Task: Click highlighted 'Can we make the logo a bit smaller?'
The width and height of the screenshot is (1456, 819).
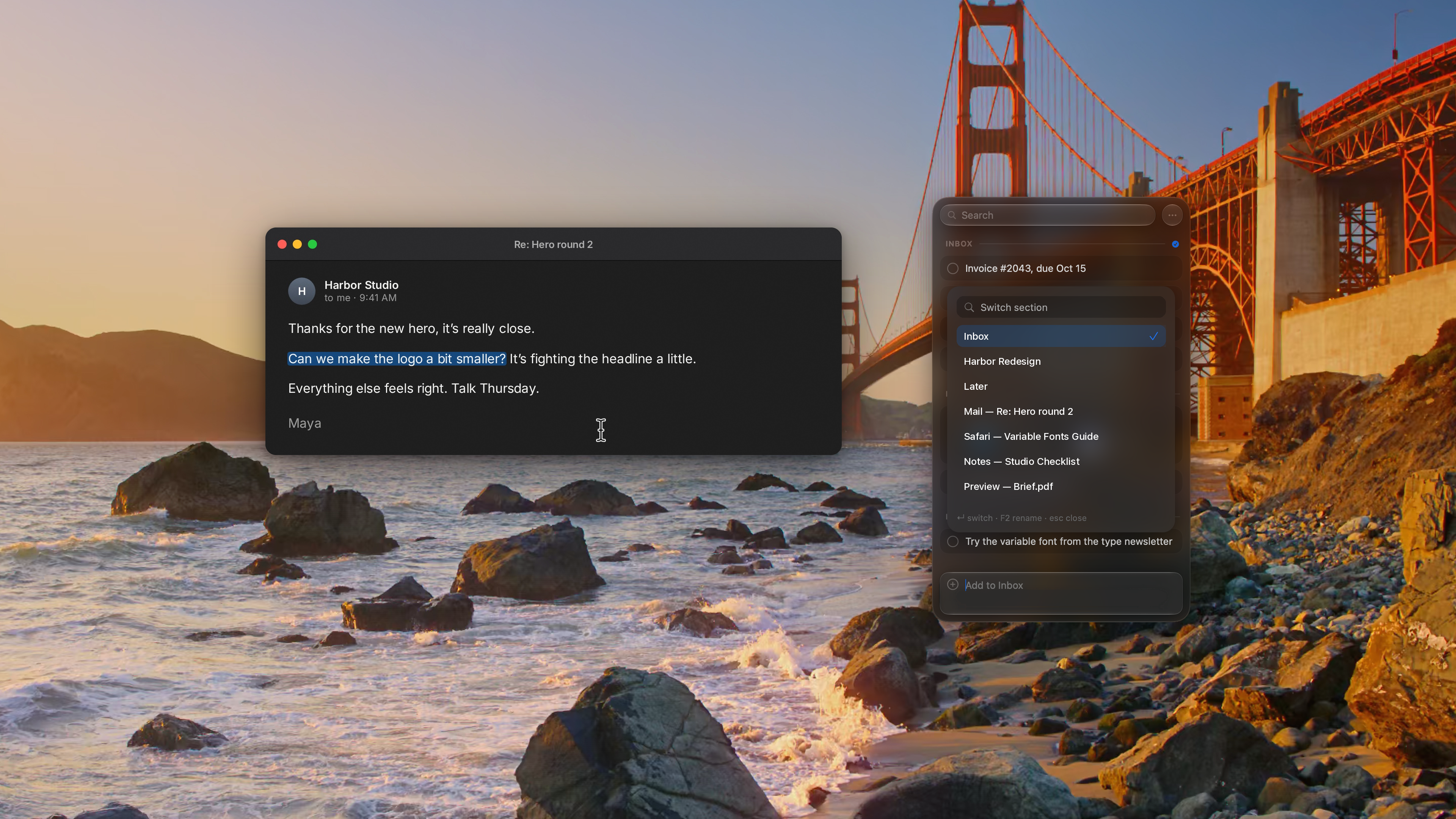Action: [397, 359]
